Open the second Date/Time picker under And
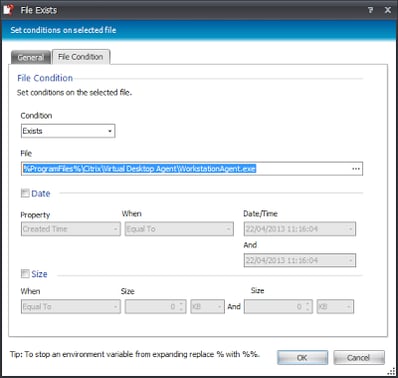Screen dimensions: 398x378 pyautogui.click(x=300, y=260)
